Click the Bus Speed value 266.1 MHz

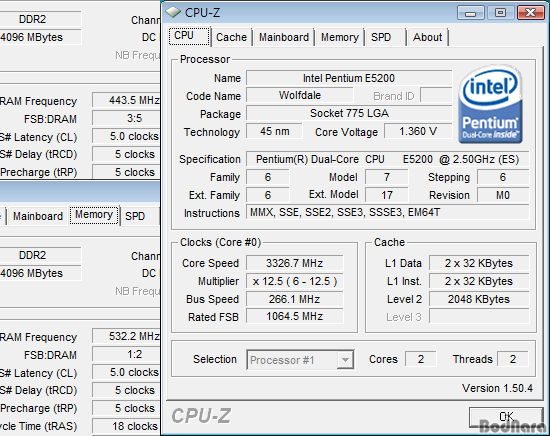coord(294,299)
